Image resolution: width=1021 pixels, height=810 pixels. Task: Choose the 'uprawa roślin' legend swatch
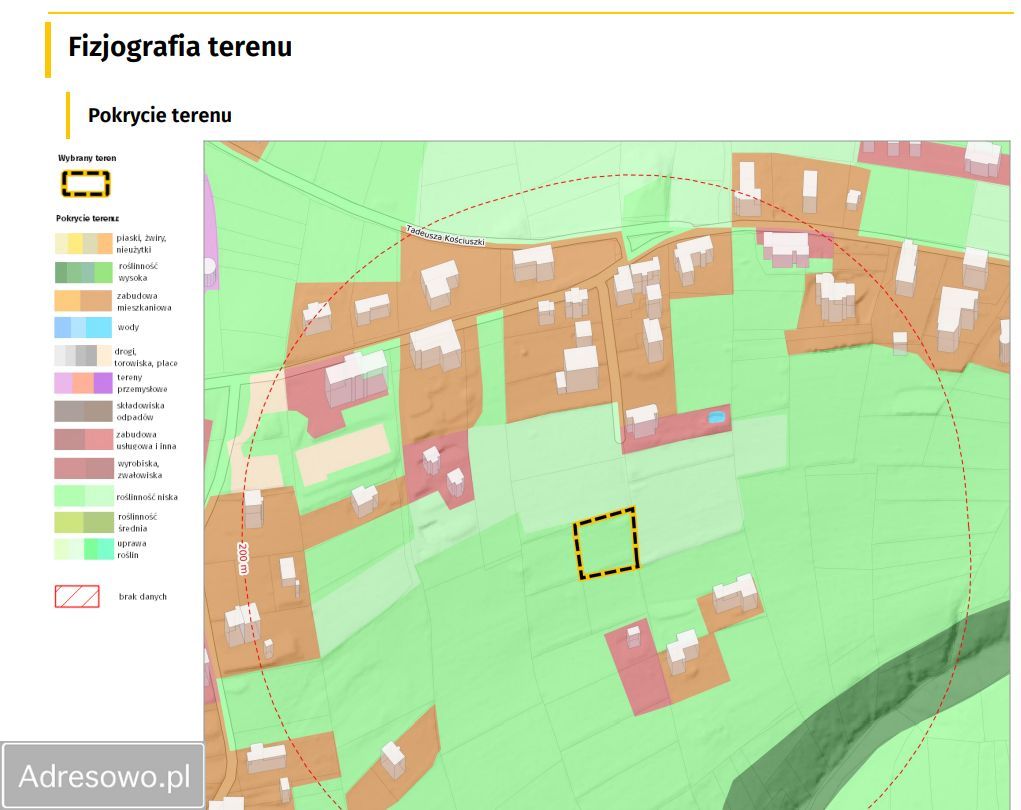[83, 548]
